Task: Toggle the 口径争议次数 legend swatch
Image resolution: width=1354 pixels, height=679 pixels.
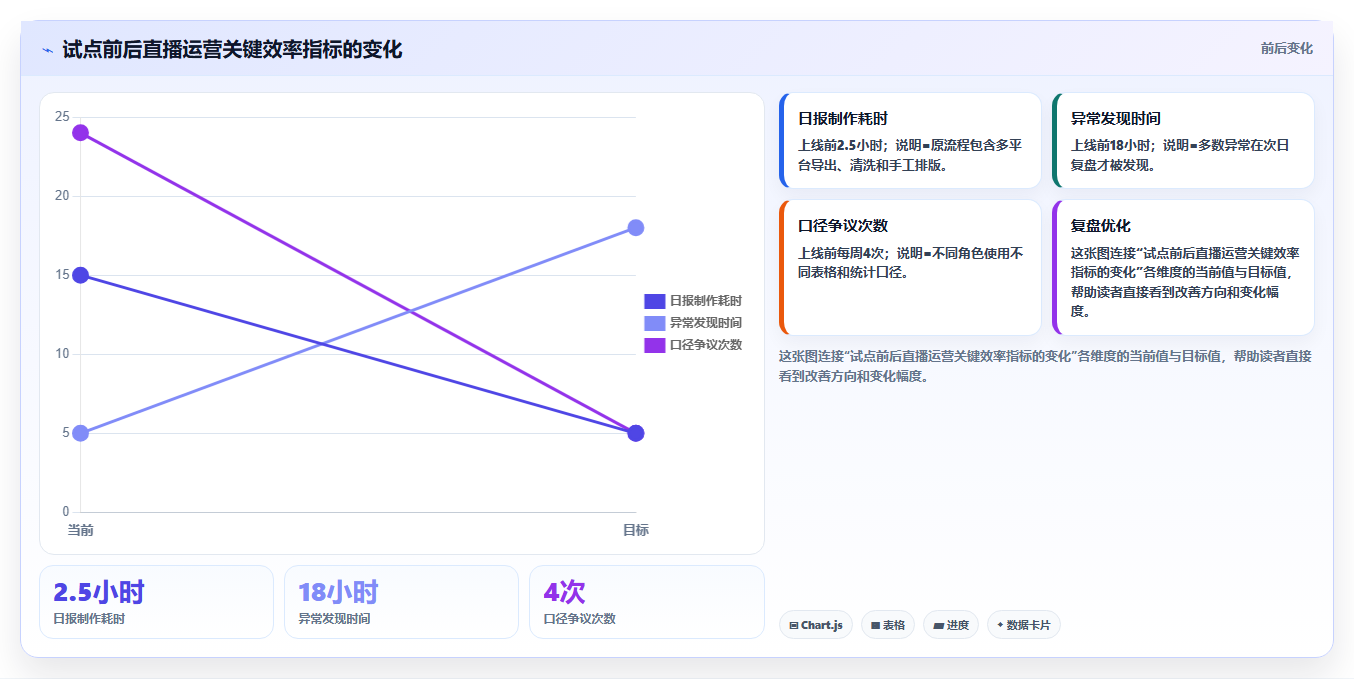Action: click(654, 345)
